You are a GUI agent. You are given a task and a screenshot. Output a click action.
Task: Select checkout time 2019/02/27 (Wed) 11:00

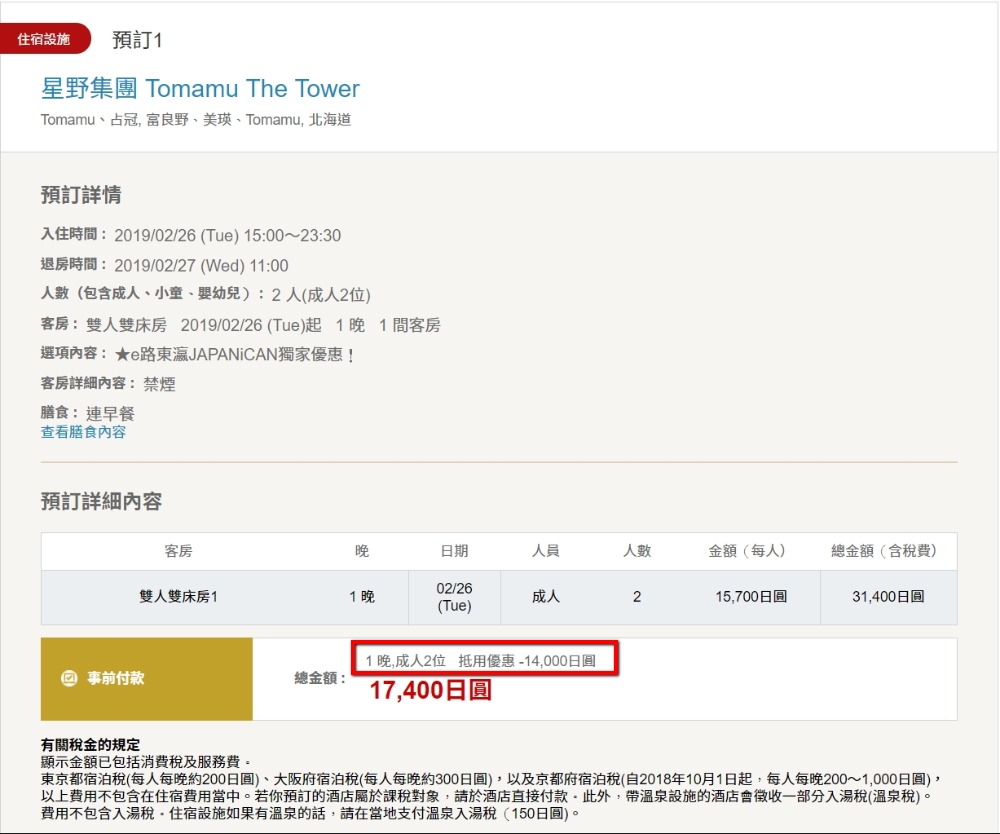point(202,265)
